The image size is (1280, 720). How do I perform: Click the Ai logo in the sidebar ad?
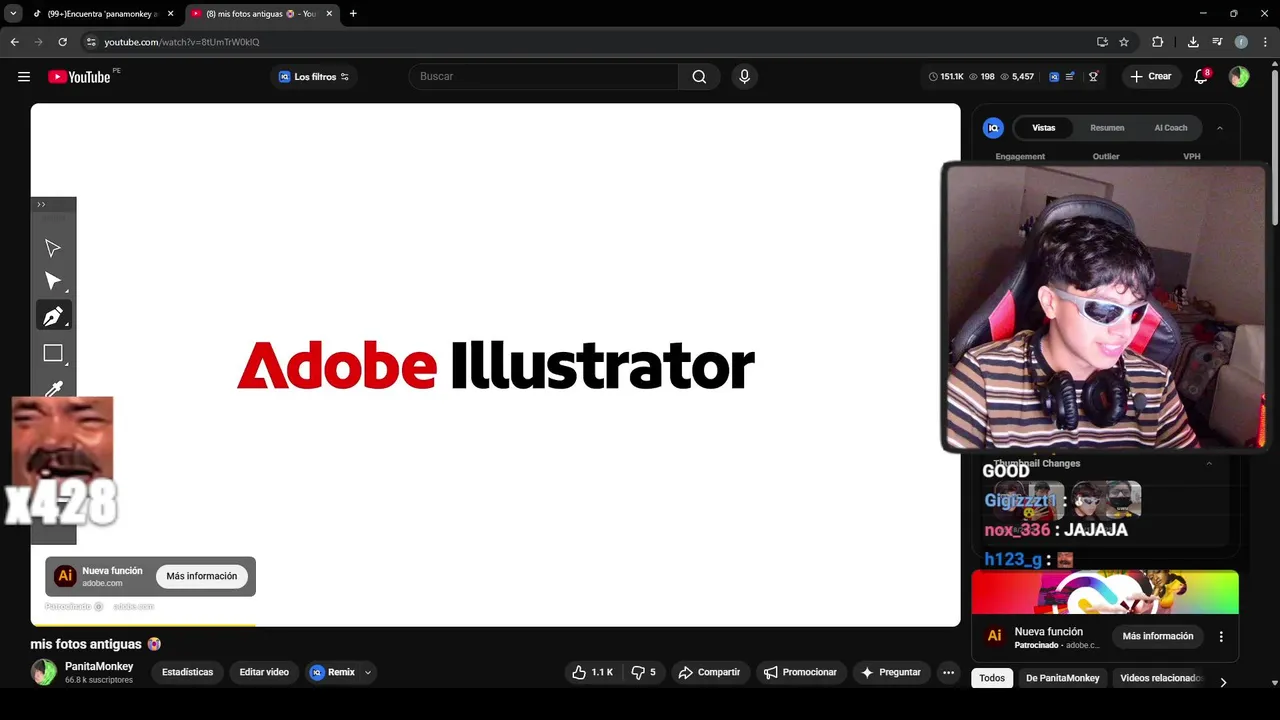point(994,636)
